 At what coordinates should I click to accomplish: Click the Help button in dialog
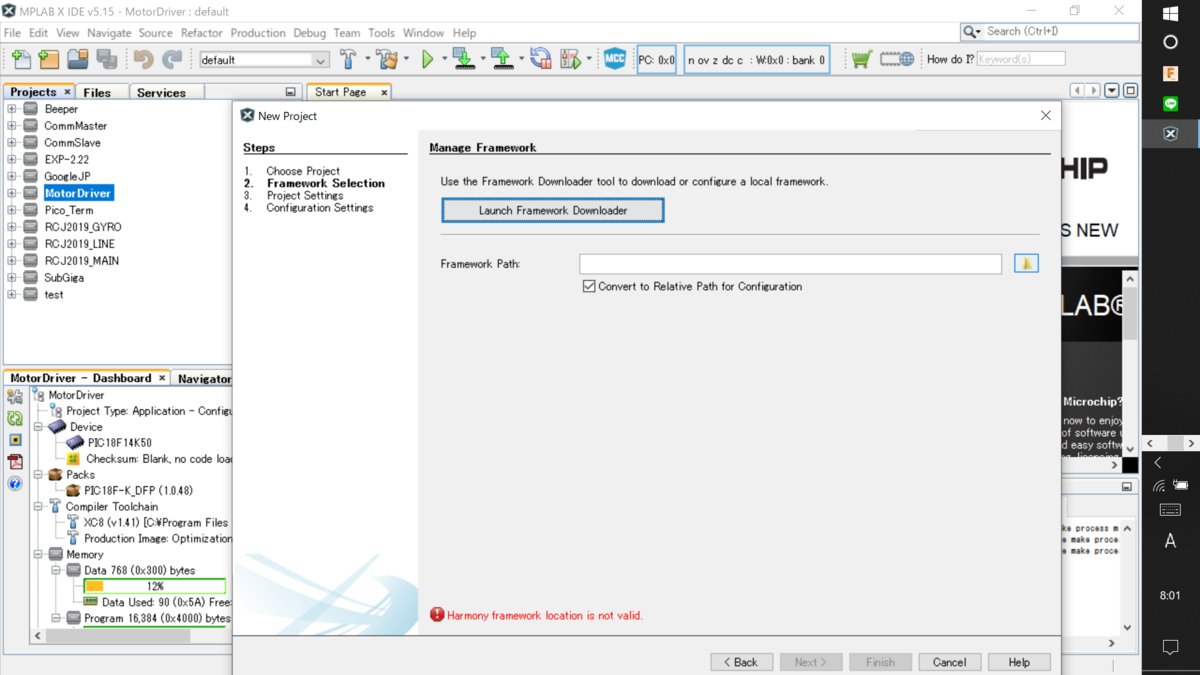tap(1019, 662)
